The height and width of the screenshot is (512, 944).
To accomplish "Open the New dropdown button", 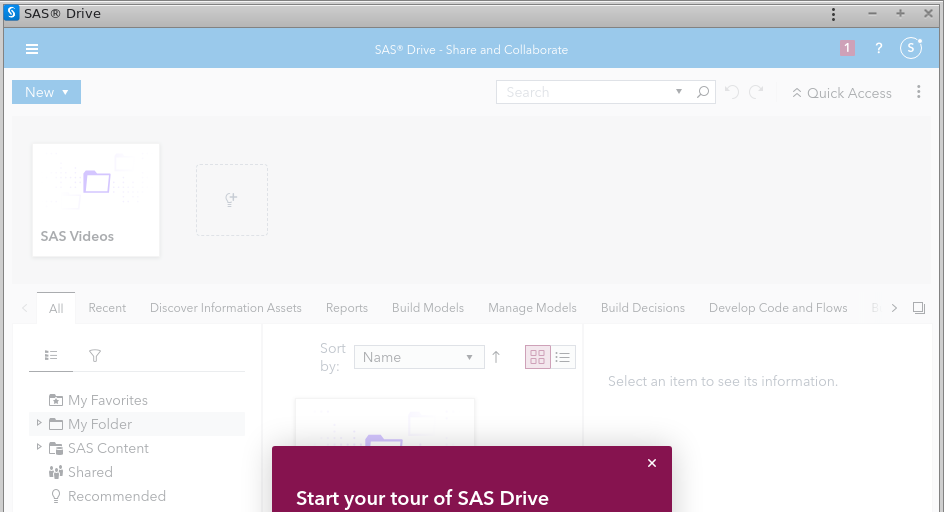I will (x=46, y=92).
